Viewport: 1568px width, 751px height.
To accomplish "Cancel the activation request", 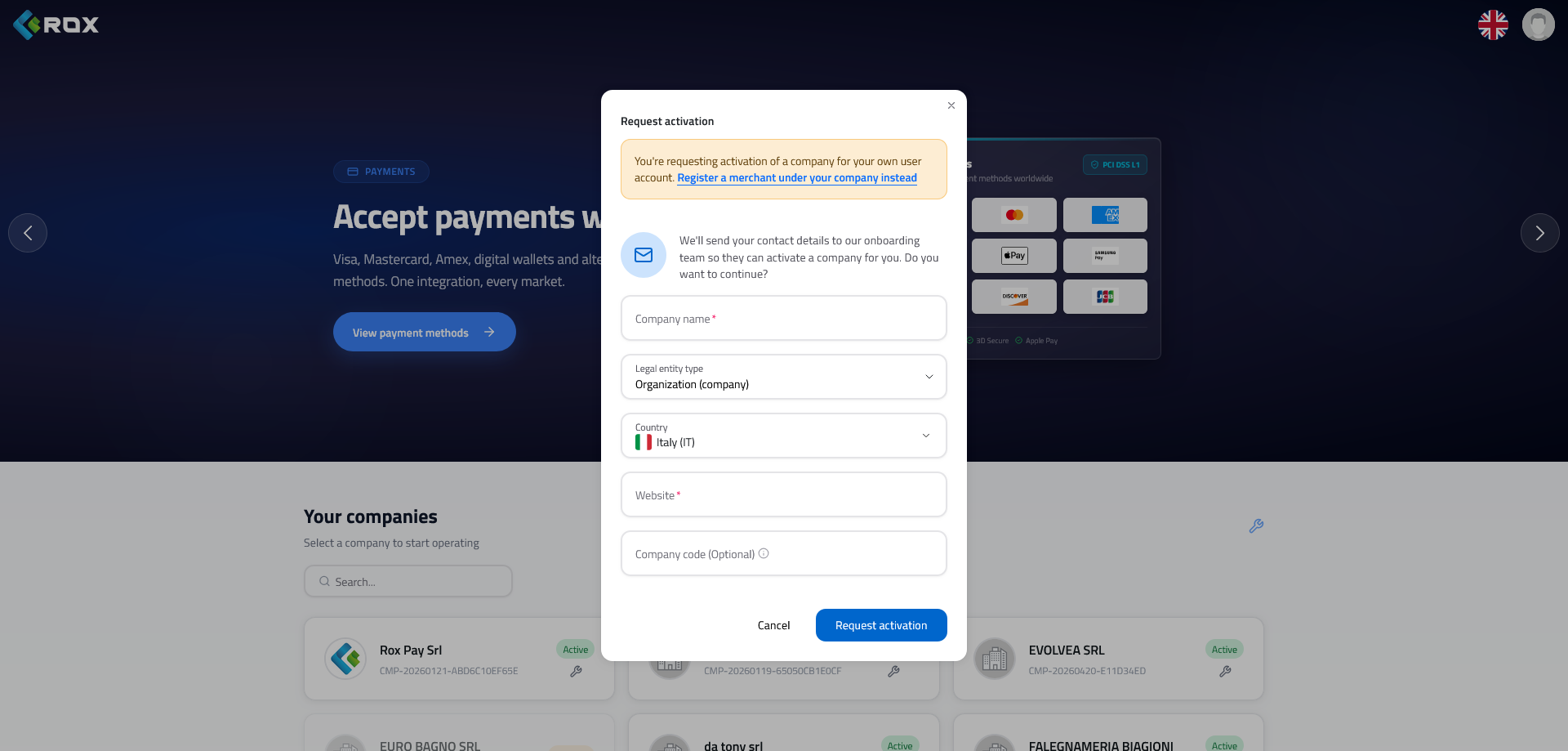I will coord(773,625).
